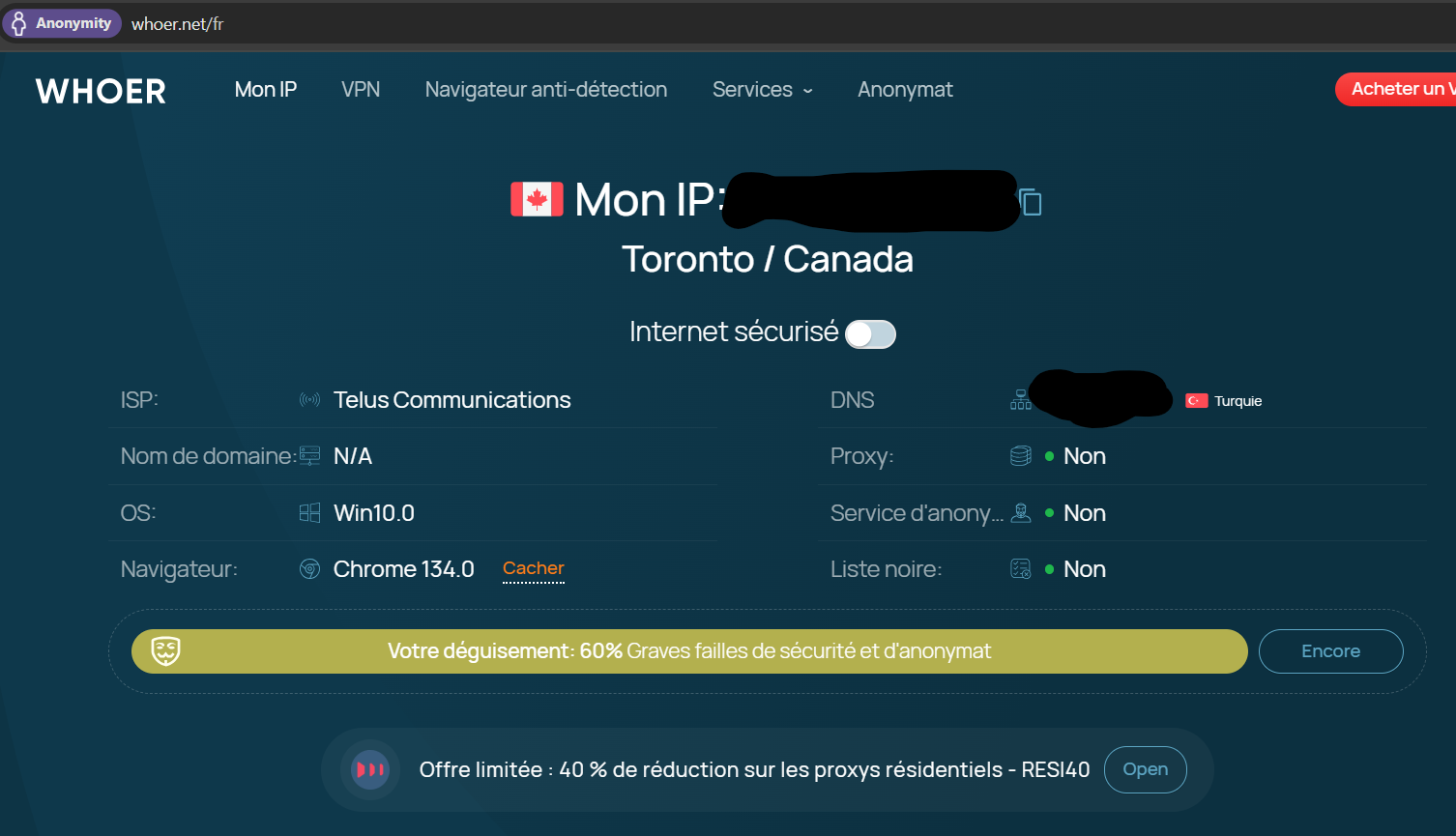Open the Services dropdown menu
1456x836 pixels.
pyautogui.click(x=762, y=89)
